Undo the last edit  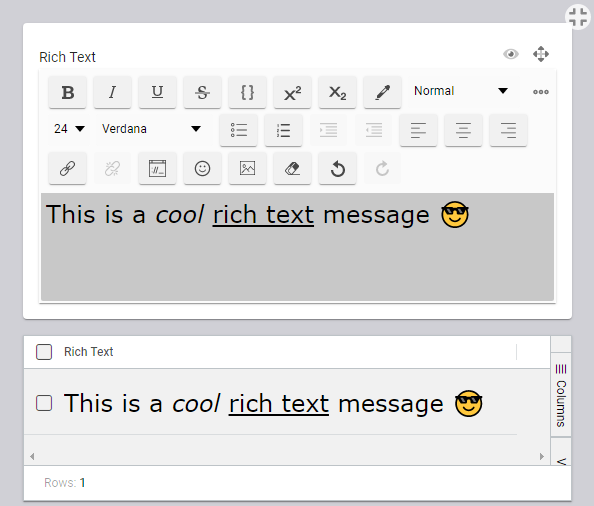338,168
